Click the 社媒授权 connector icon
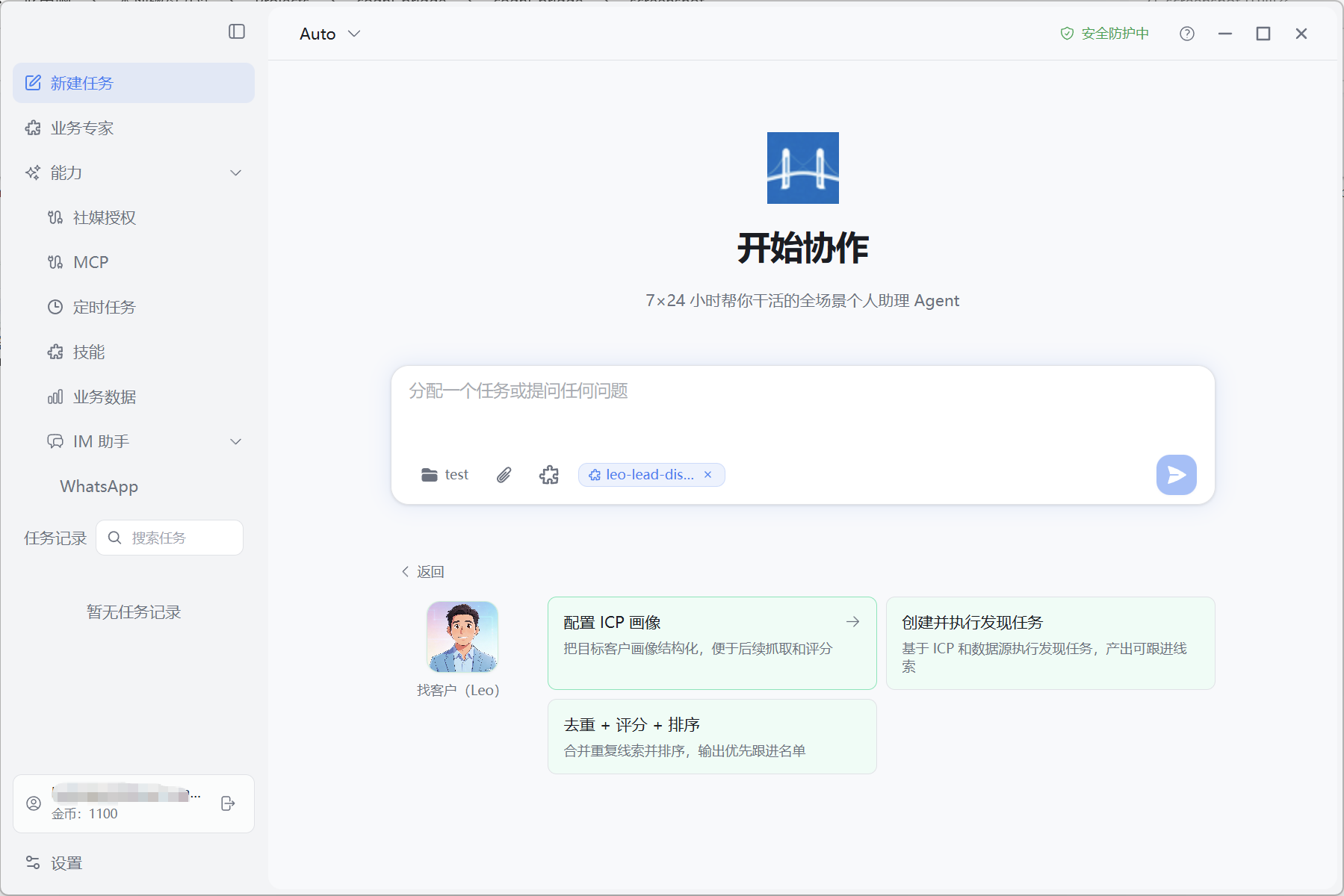1344x896 pixels. click(55, 217)
